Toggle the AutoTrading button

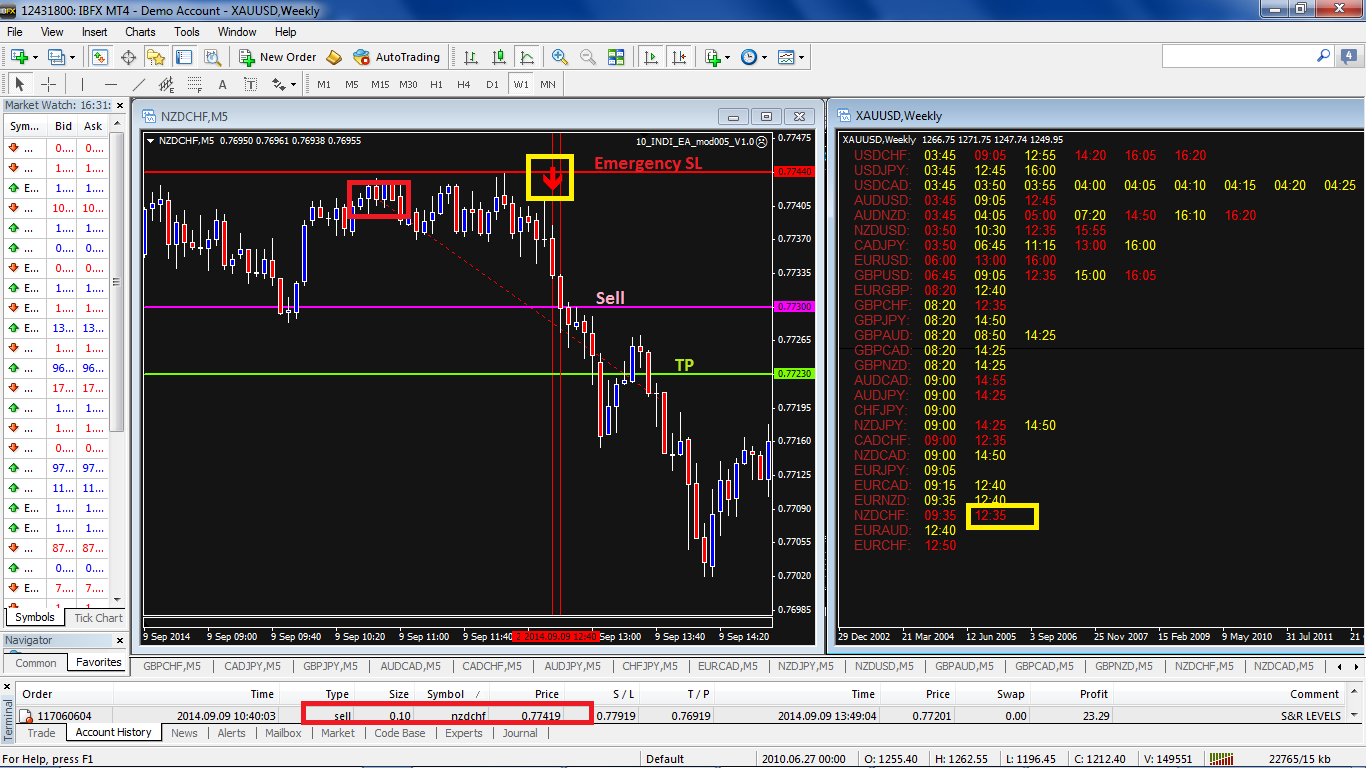point(396,57)
